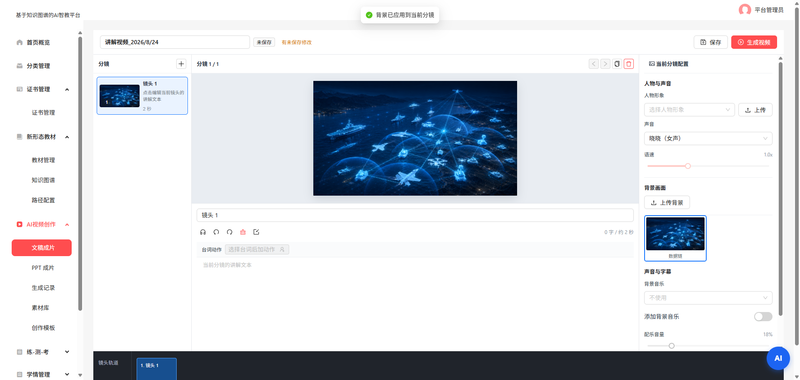Click the edit pencil icon in script toolbar

(256, 232)
